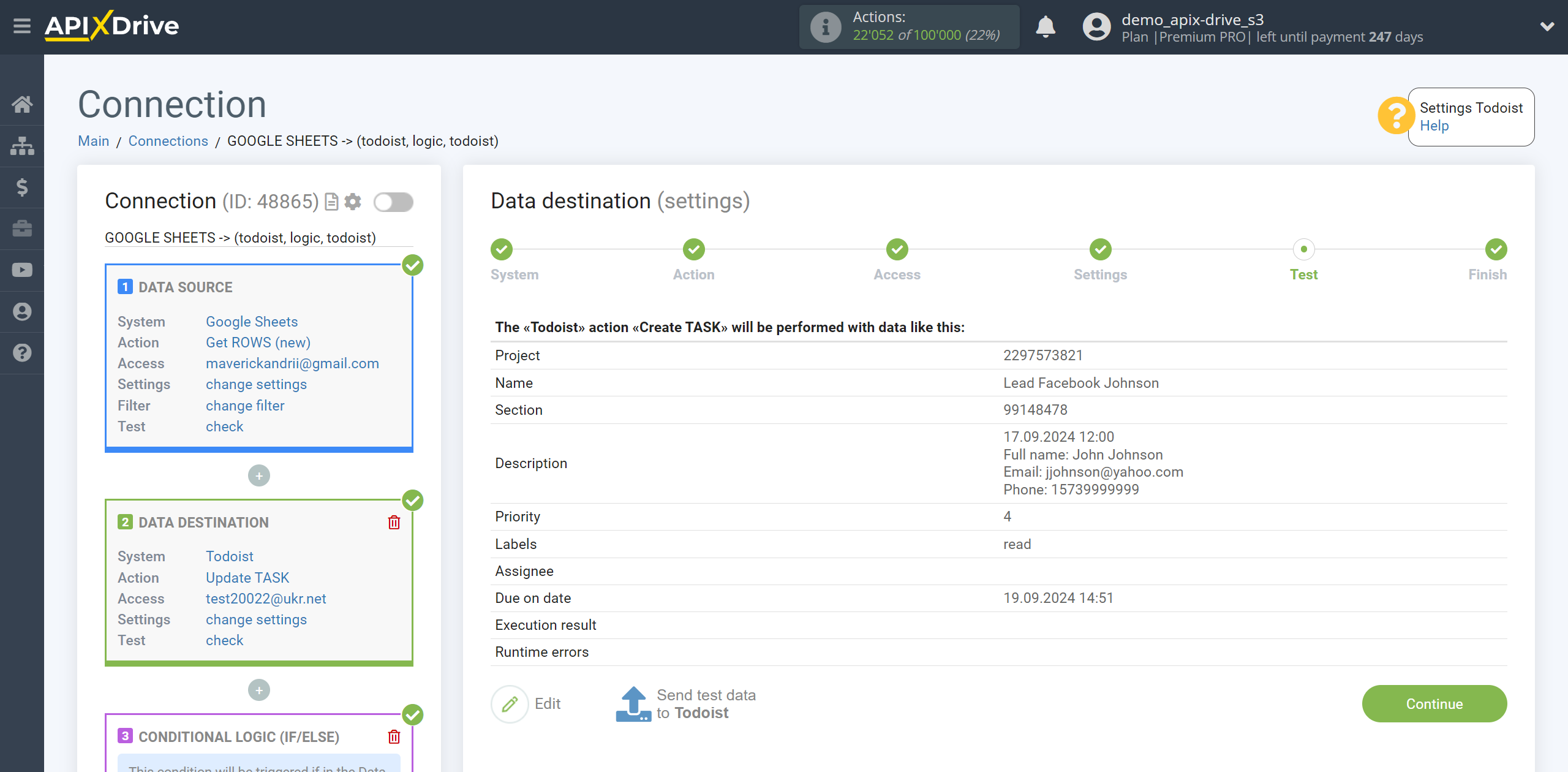Open Get ROWS (new) action link
1568x772 pixels.
pyautogui.click(x=258, y=342)
